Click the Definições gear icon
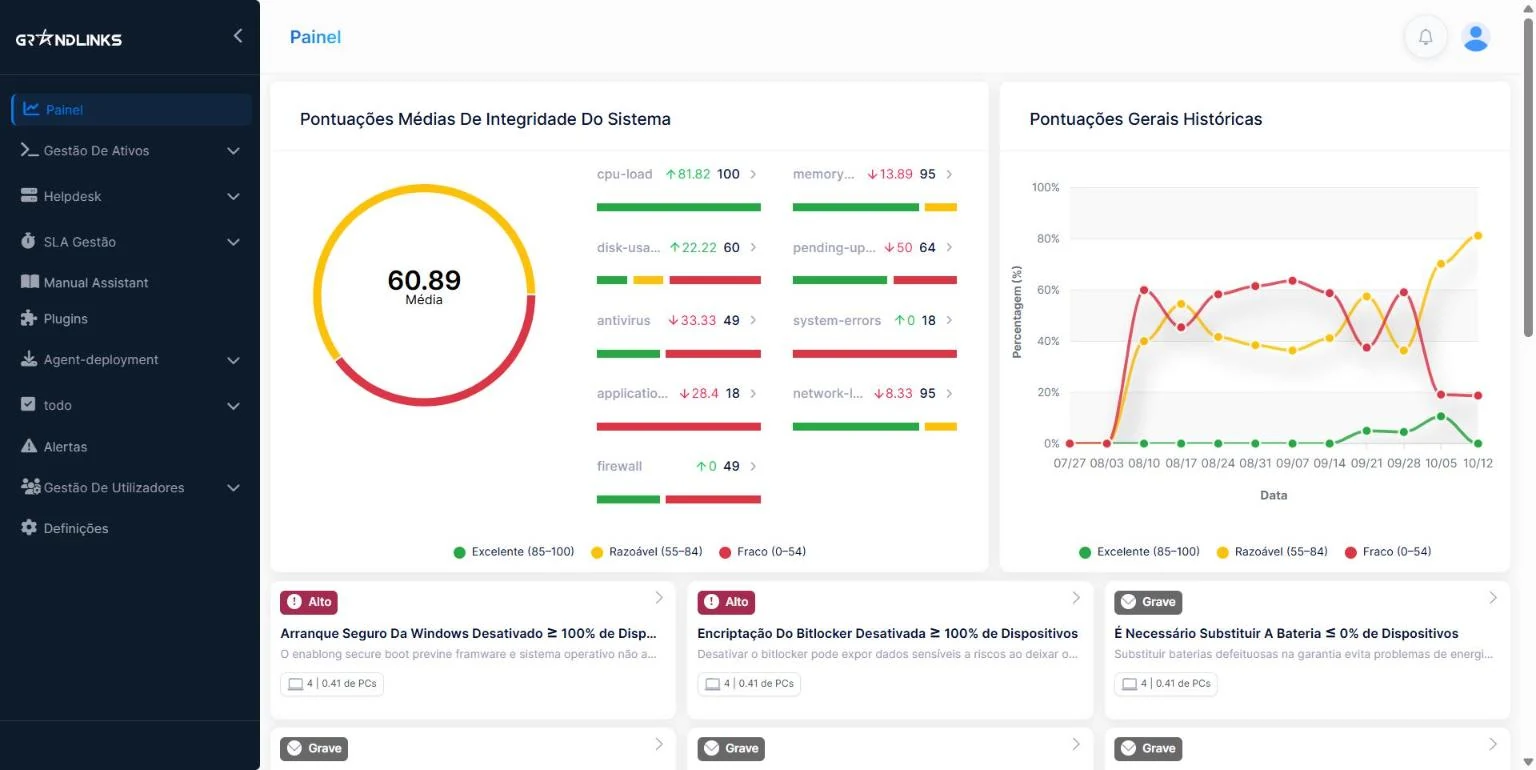Viewport: 1536px width, 770px height. click(x=29, y=527)
